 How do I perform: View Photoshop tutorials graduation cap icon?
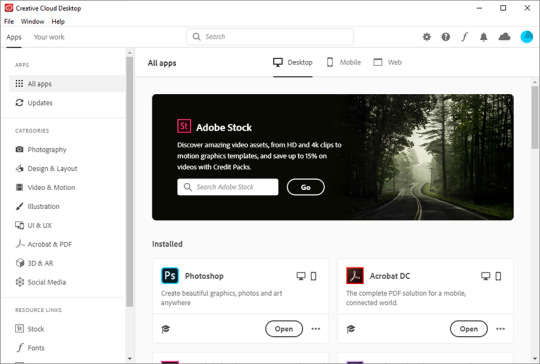coord(166,329)
